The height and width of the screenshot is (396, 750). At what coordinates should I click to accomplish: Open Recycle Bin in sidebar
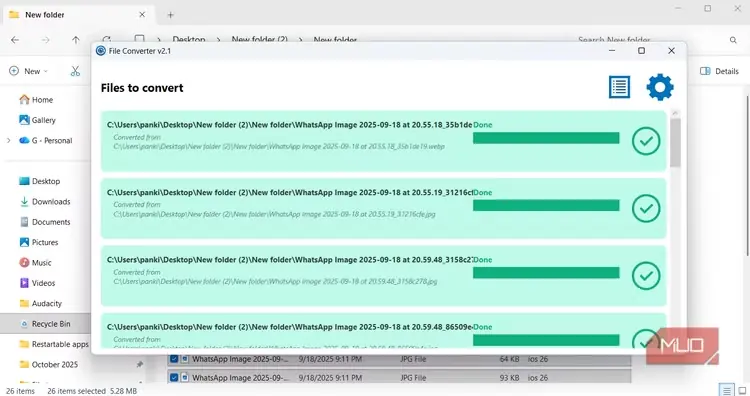pos(45,324)
